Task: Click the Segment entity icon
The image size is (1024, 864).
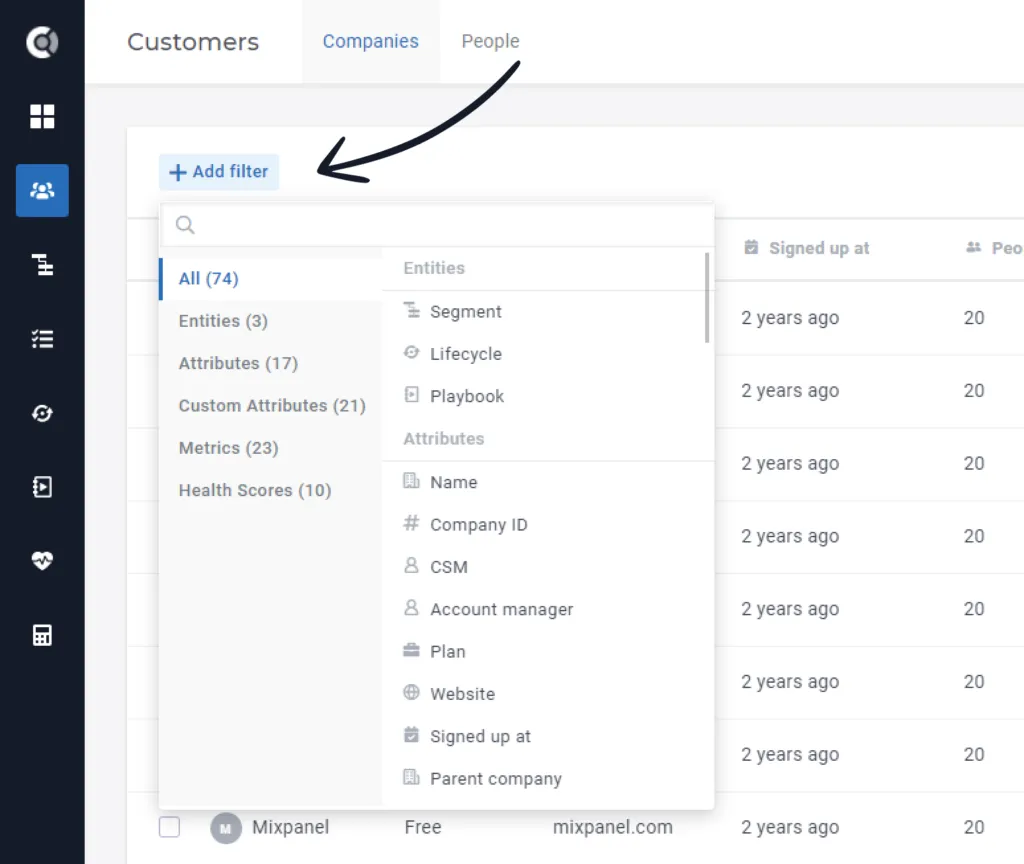Action: point(411,310)
